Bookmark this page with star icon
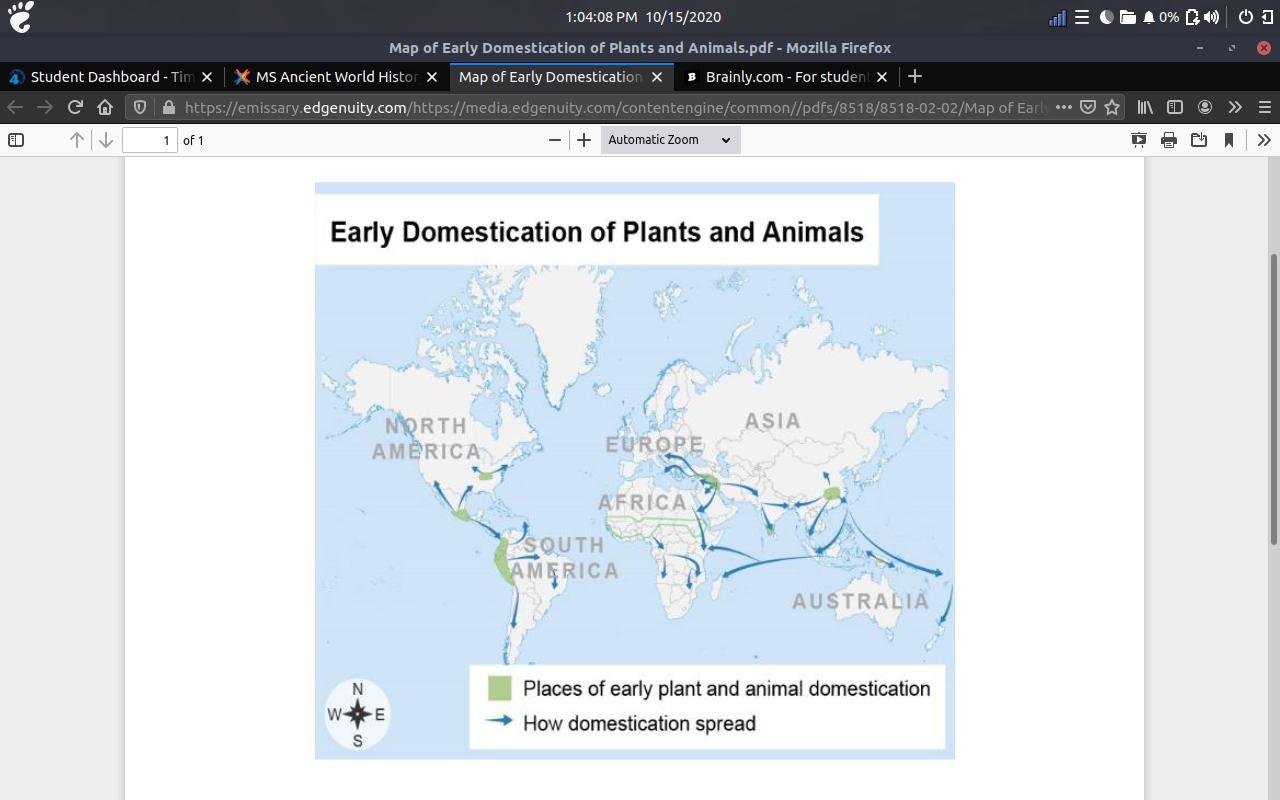Viewport: 1280px width, 800px height. coord(1111,107)
